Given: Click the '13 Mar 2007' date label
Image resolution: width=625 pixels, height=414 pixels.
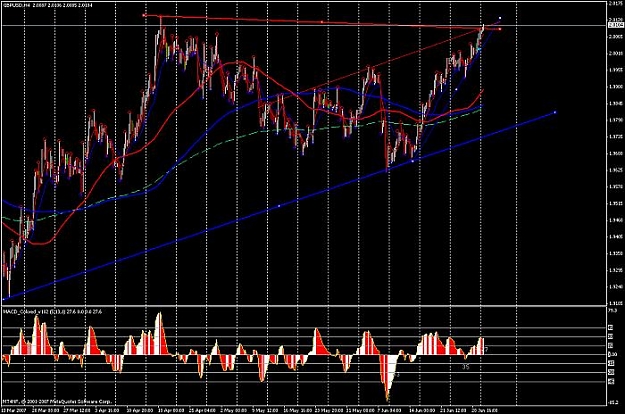Looking at the screenshot, I should tap(13, 410).
